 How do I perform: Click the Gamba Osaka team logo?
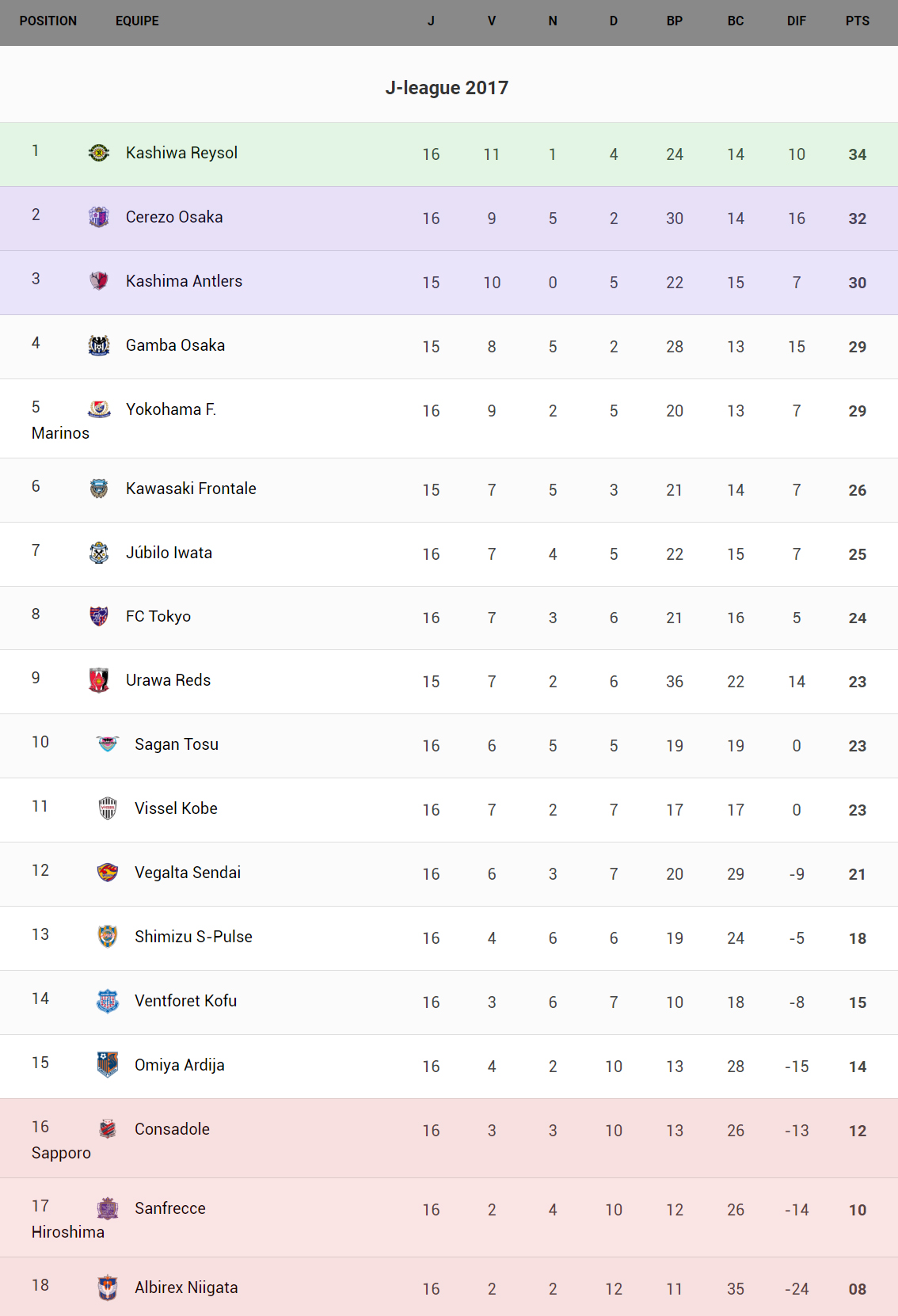99,345
